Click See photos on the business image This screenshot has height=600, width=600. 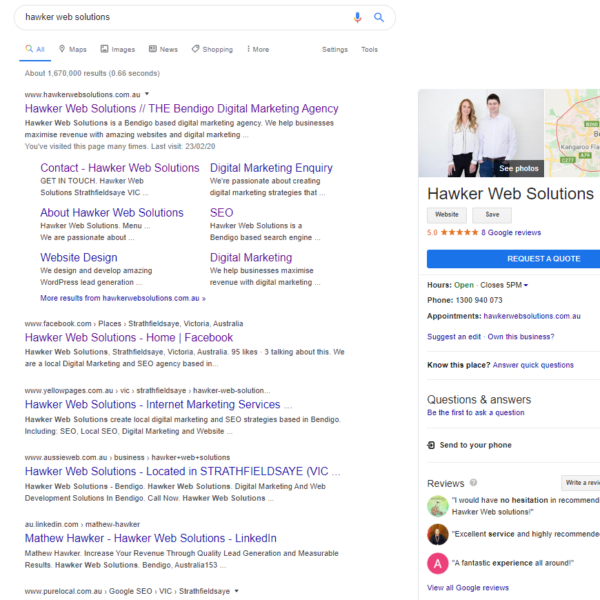click(x=518, y=168)
